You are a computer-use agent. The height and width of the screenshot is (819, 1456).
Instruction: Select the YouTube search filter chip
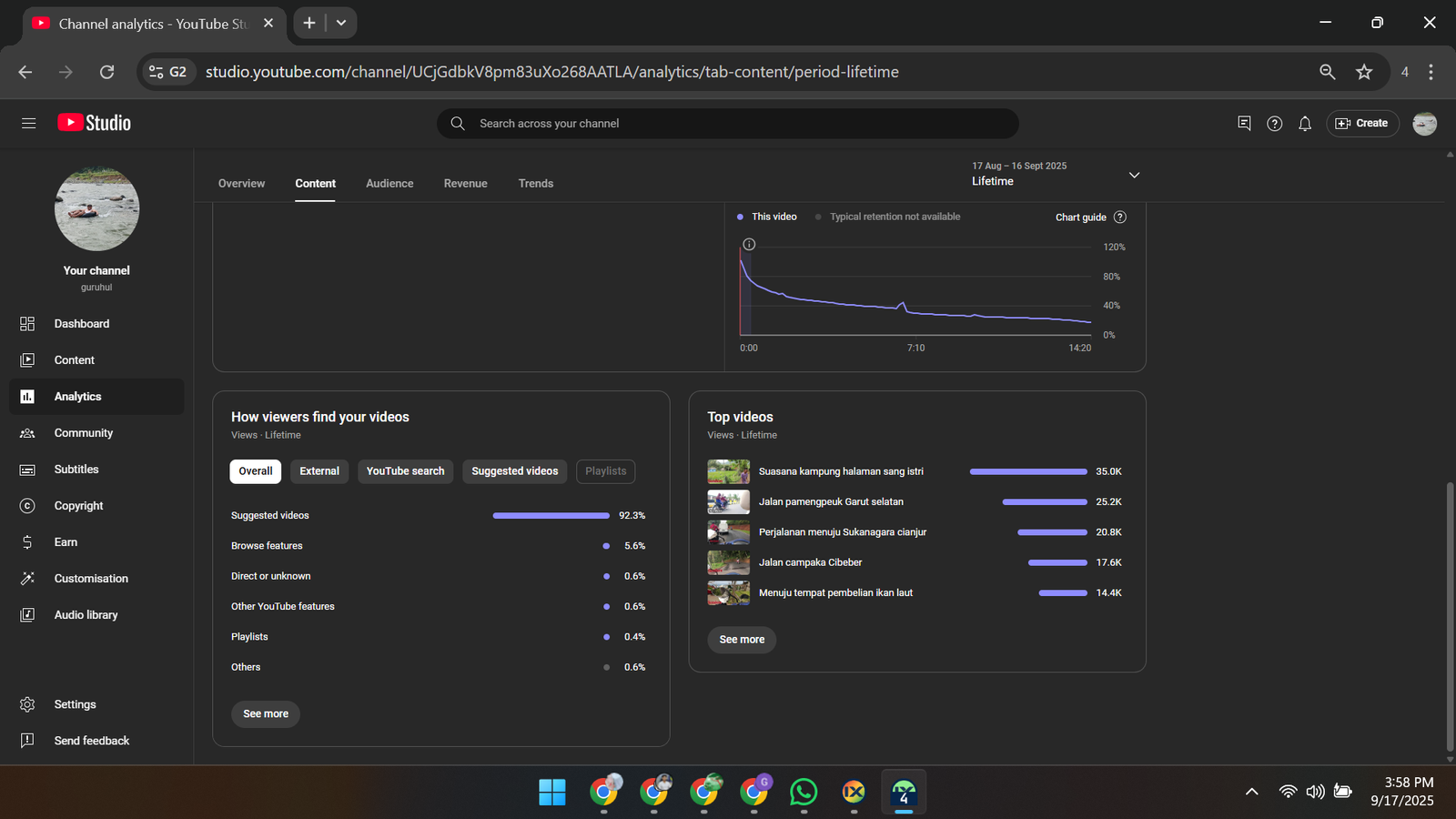click(405, 471)
